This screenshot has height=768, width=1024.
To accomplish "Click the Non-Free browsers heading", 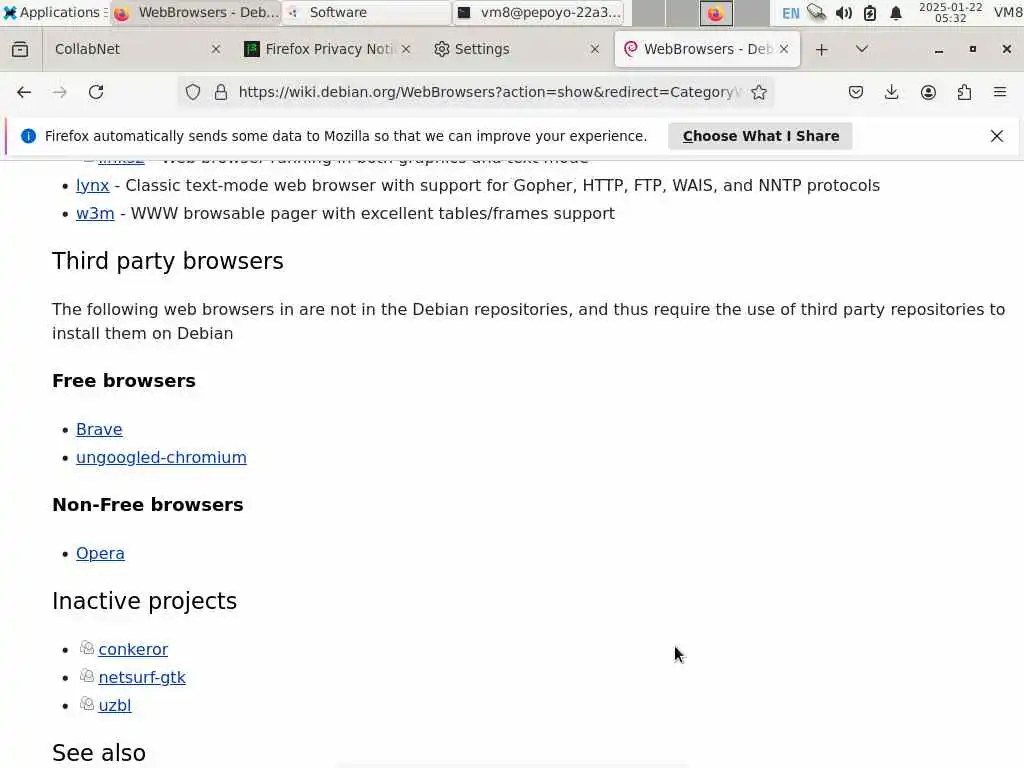I will point(148,505).
